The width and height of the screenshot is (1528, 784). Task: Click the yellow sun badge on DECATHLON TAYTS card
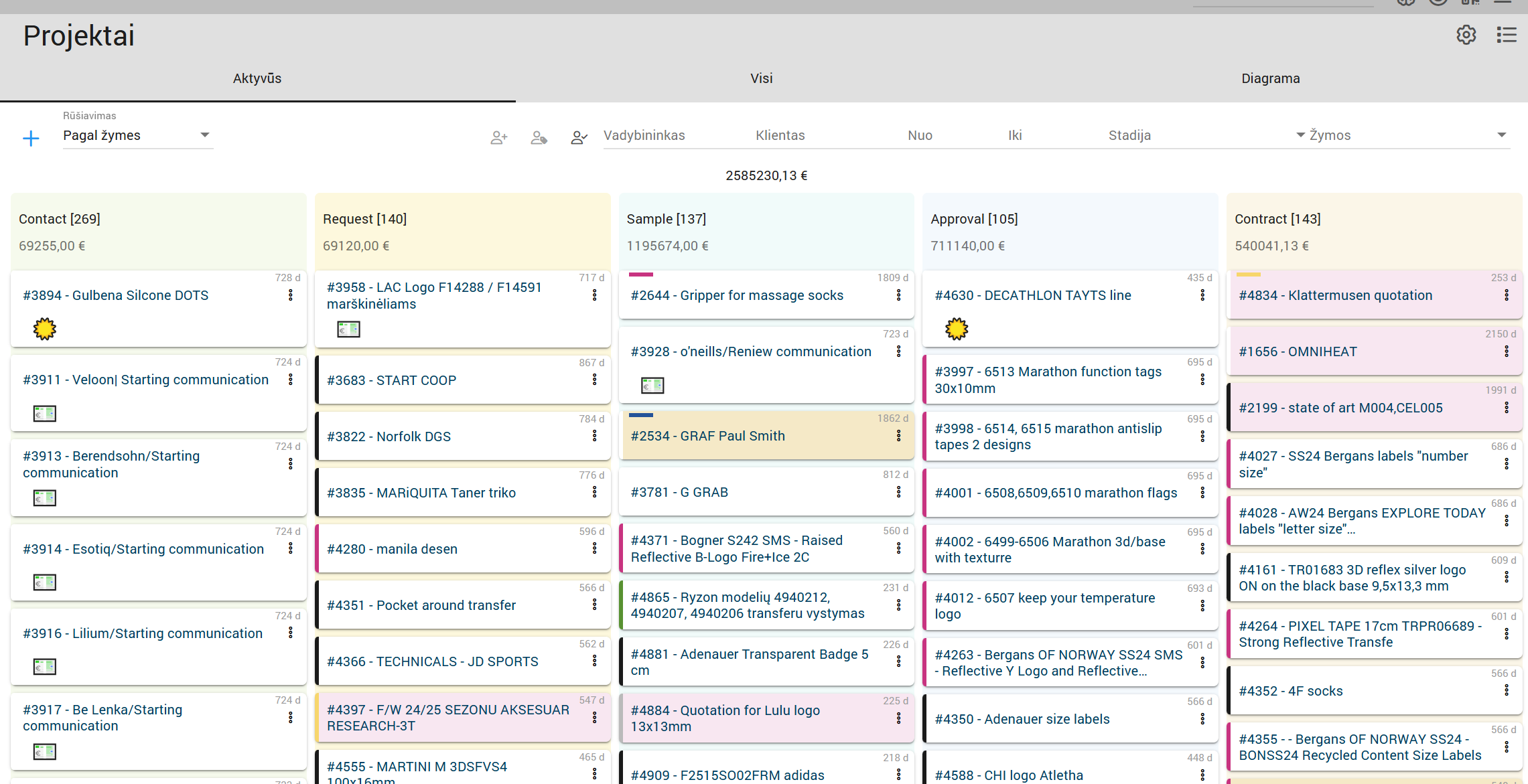[957, 329]
